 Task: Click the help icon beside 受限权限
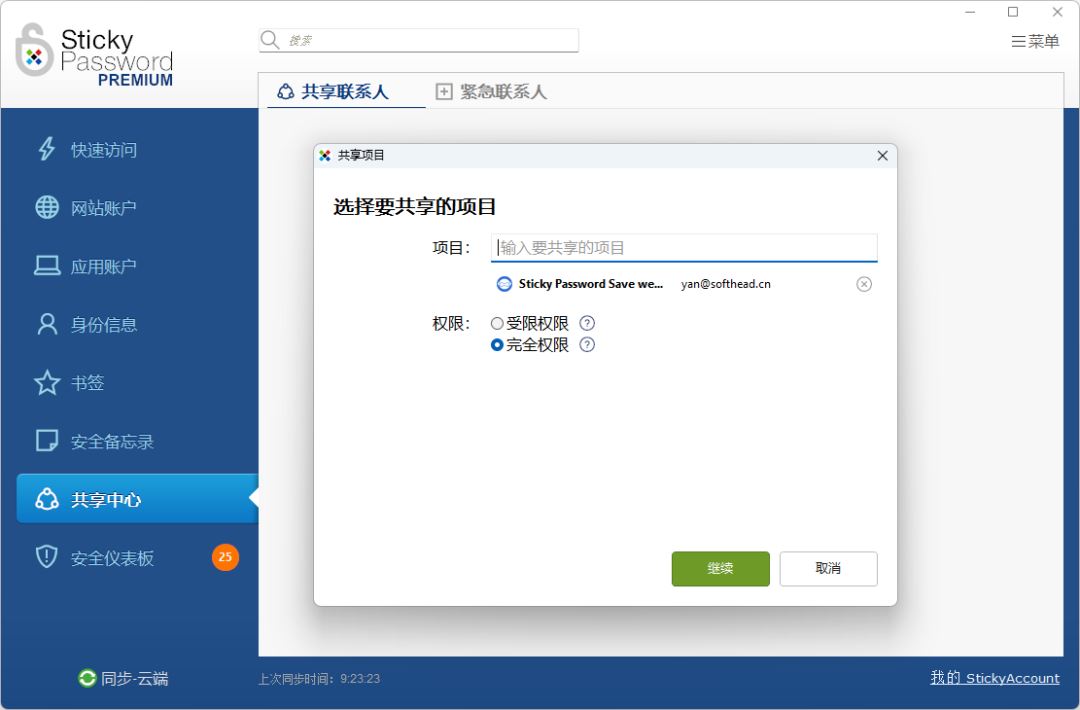587,323
